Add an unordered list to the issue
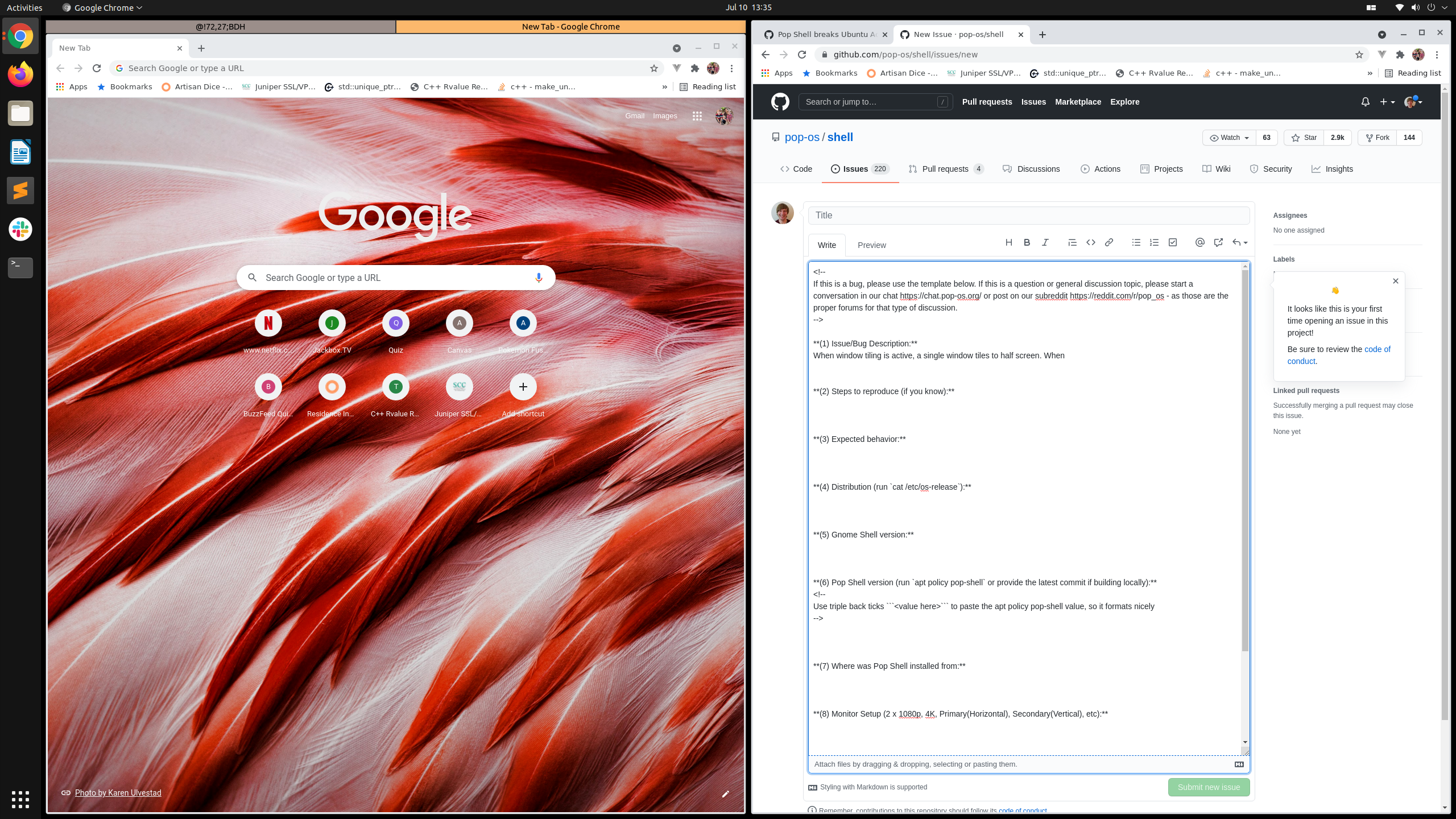Viewport: 1456px width, 819px height. click(1136, 242)
